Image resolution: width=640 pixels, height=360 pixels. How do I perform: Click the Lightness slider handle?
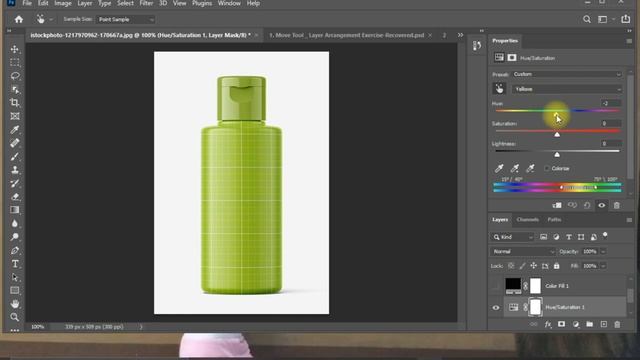[557, 155]
